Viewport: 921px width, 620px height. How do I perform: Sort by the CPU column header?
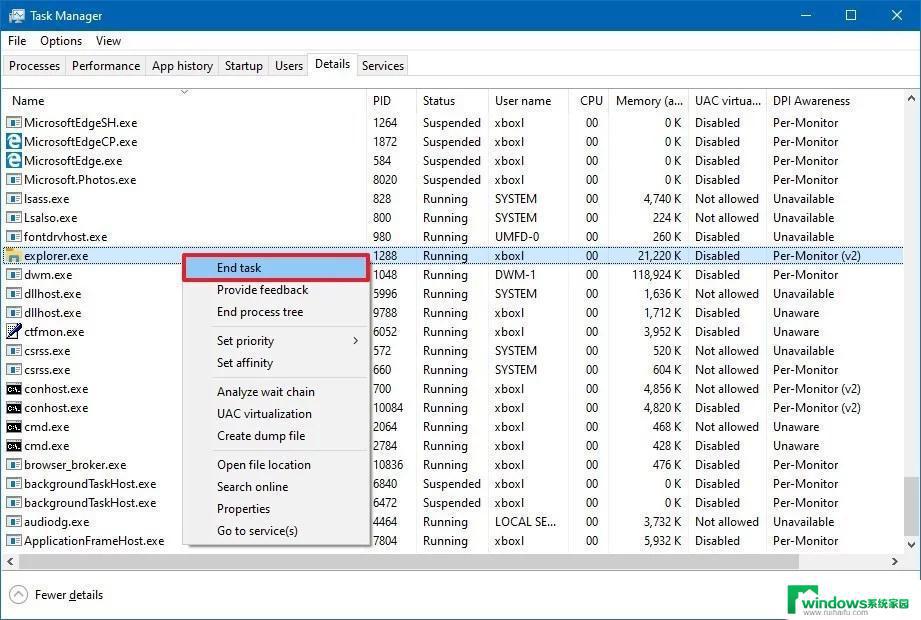(x=589, y=100)
